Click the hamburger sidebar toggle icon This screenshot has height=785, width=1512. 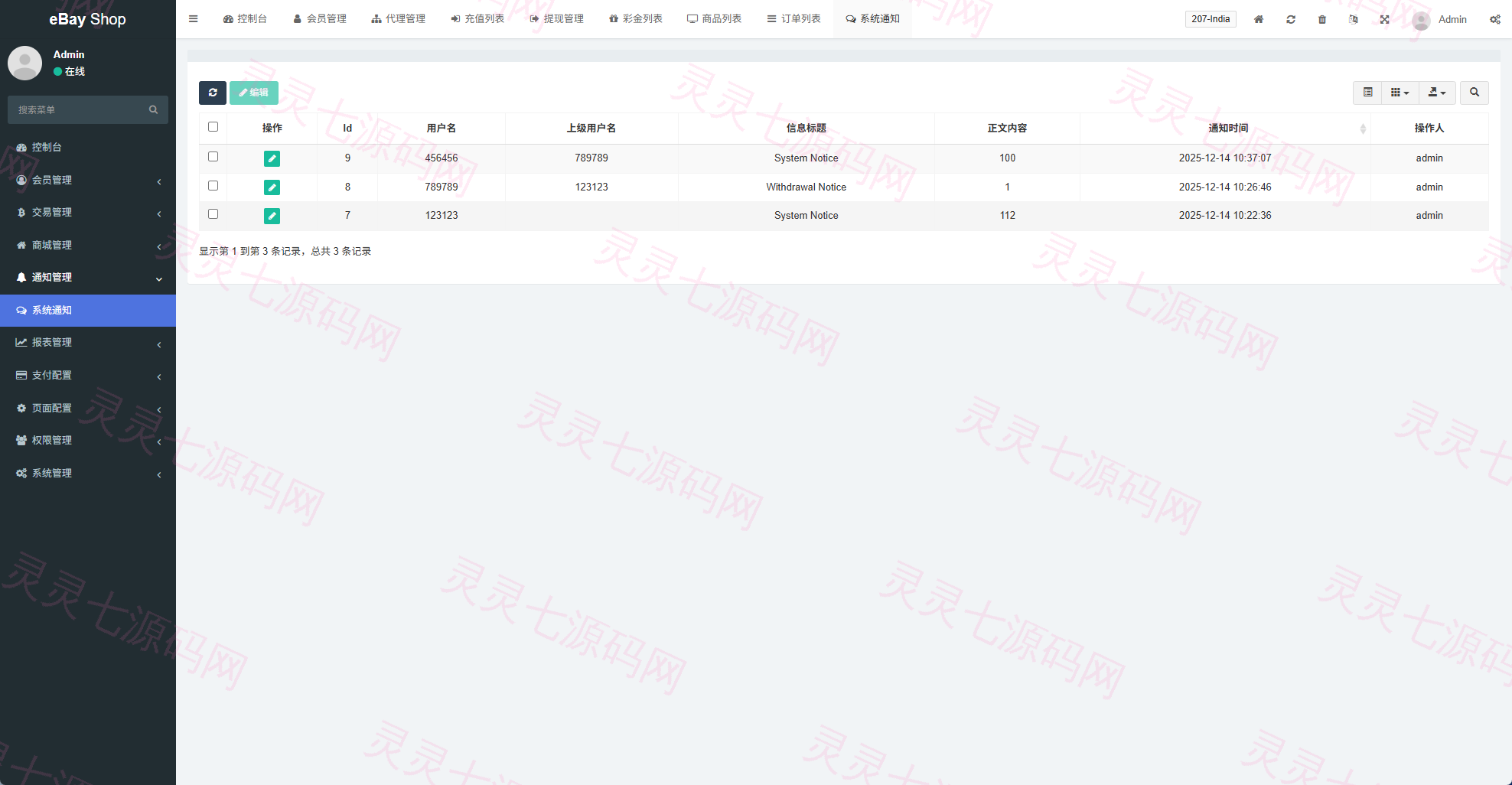click(194, 19)
